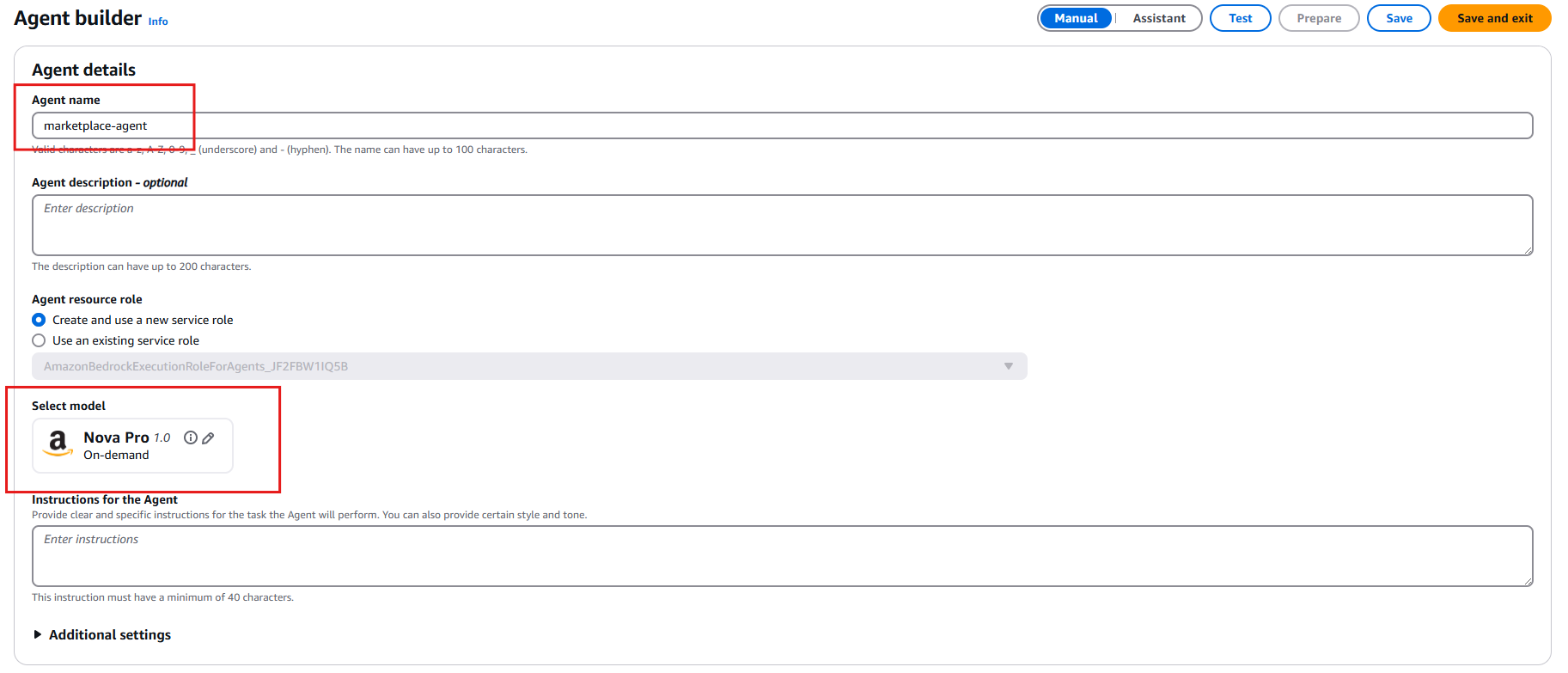Click the Amazon logo on model card
Screen dimensions: 1568x673
click(58, 444)
